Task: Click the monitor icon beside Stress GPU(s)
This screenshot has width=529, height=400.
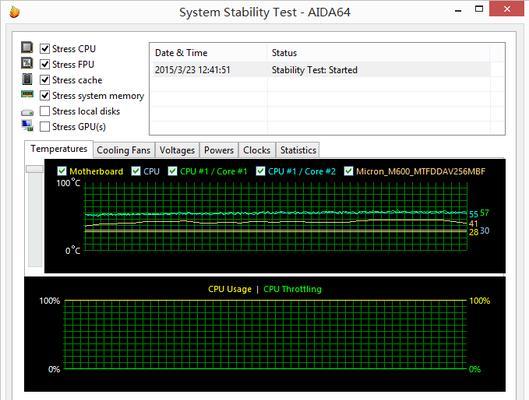Action: (27, 125)
